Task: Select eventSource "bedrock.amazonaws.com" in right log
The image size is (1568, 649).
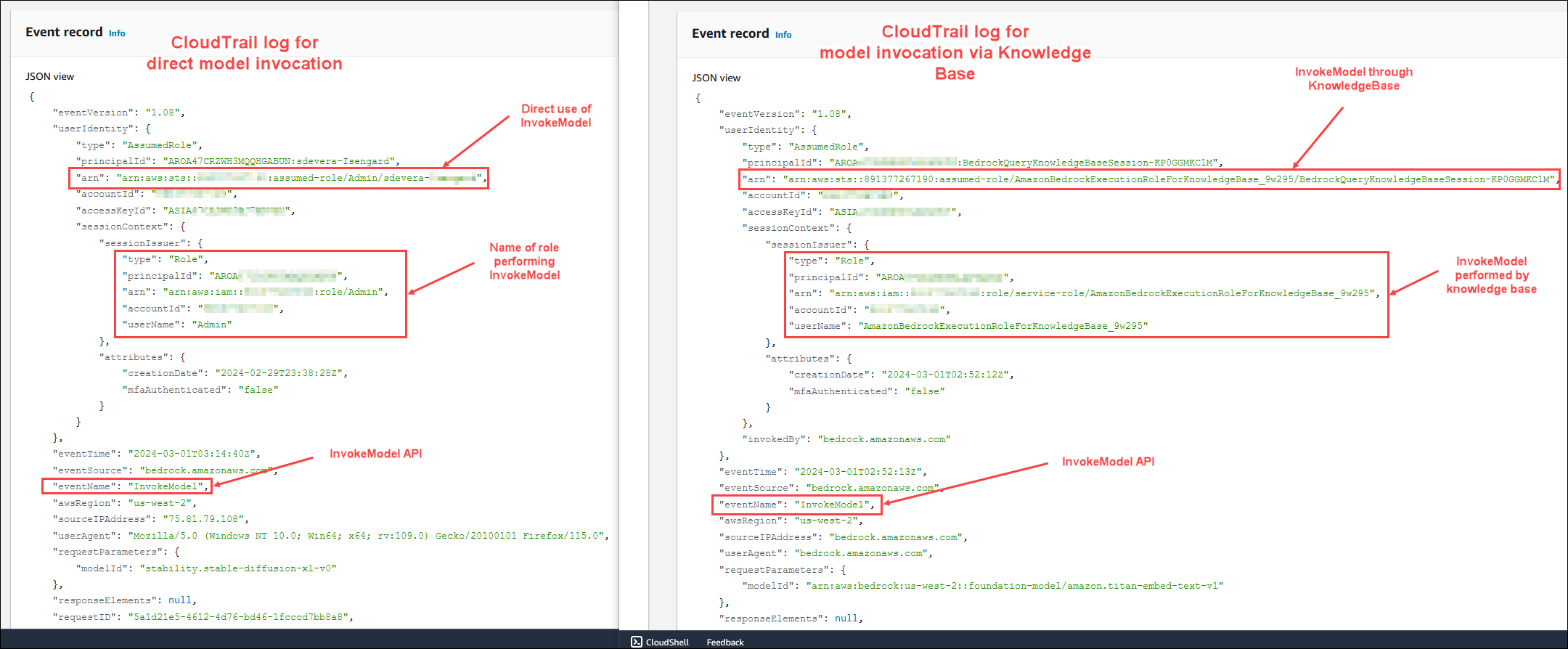Action: [873, 488]
